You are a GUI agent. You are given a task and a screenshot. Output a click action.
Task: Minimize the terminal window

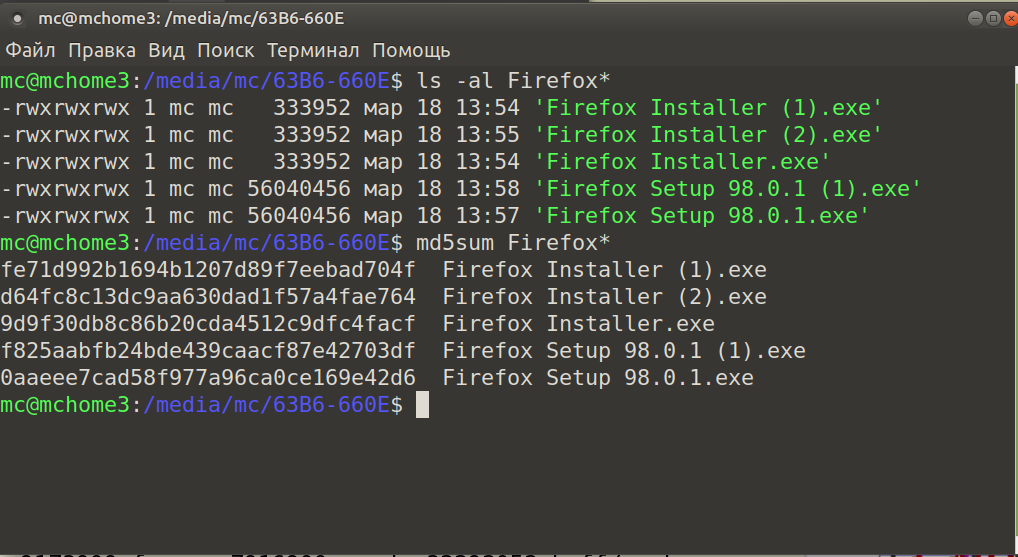click(977, 18)
